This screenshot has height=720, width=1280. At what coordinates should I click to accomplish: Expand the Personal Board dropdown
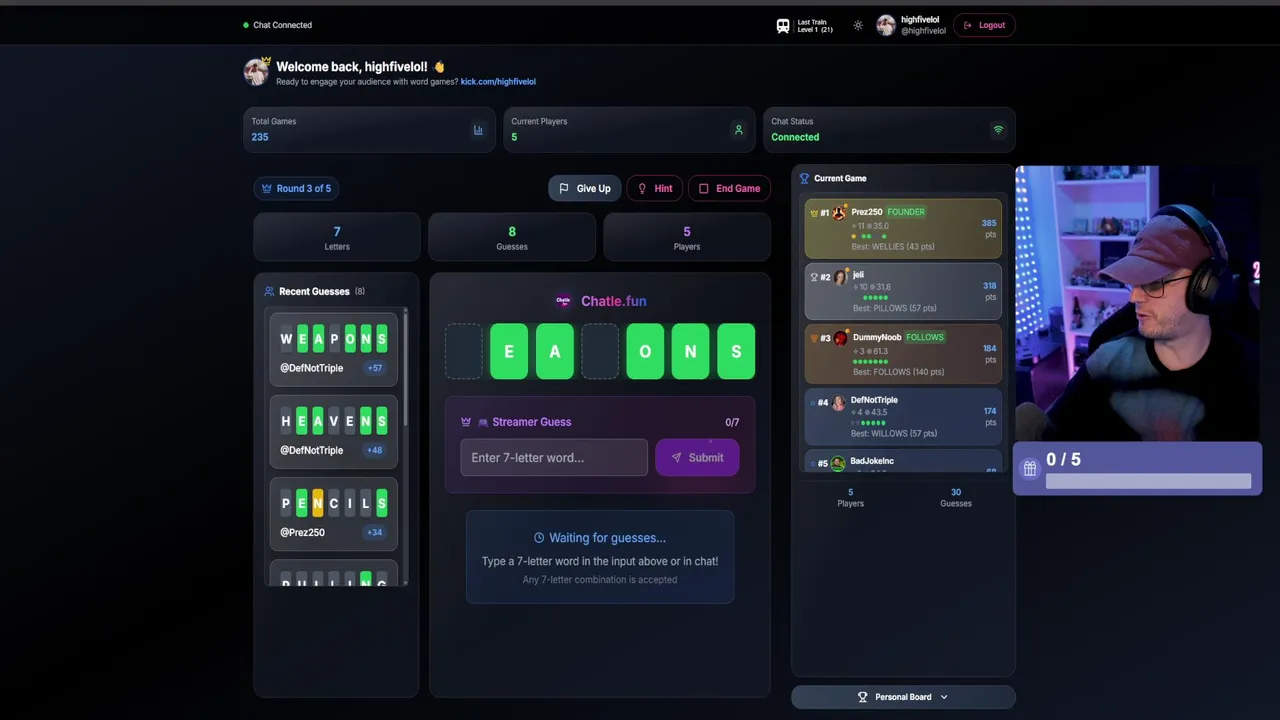tap(903, 697)
